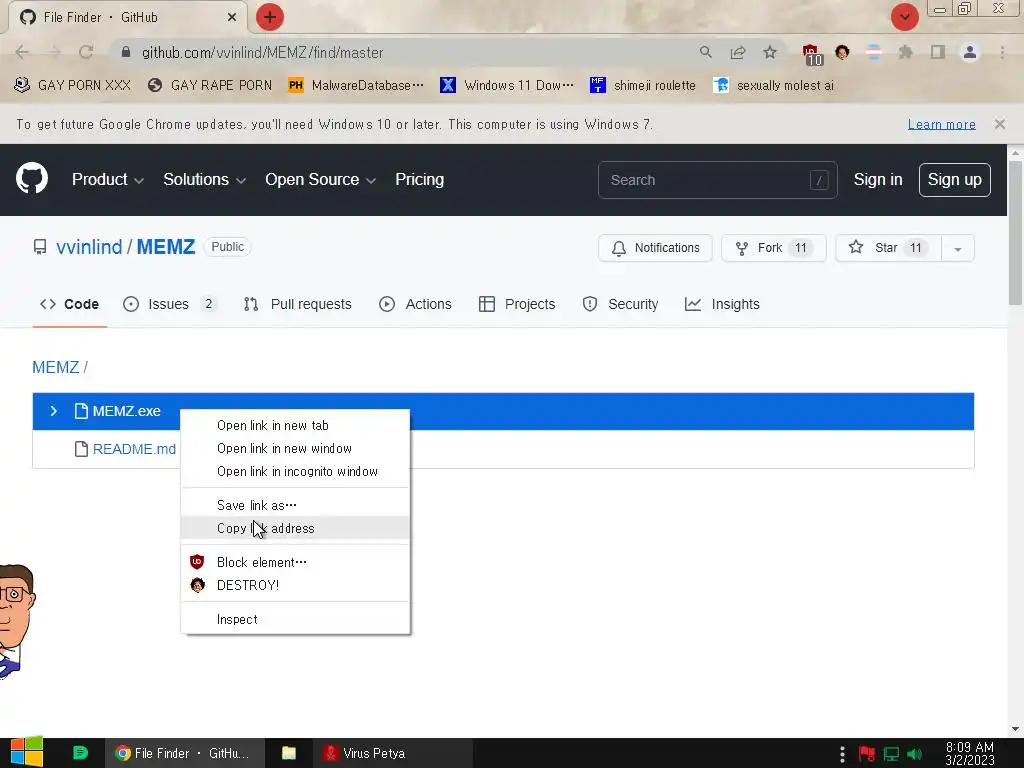The height and width of the screenshot is (768, 1024).
Task: Expand the Solutions menu
Action: 204,180
